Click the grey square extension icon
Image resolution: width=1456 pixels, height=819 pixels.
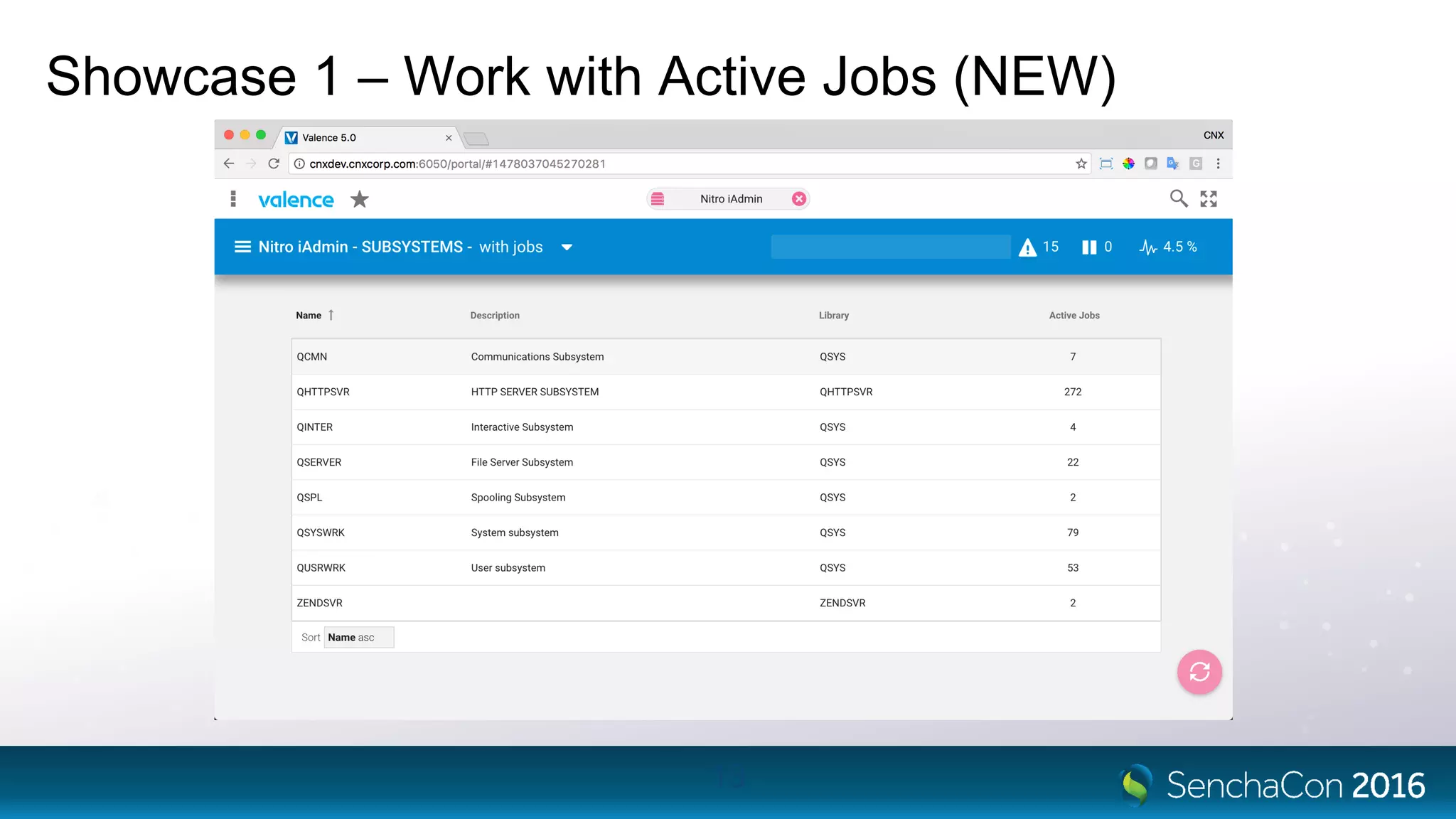1151,164
